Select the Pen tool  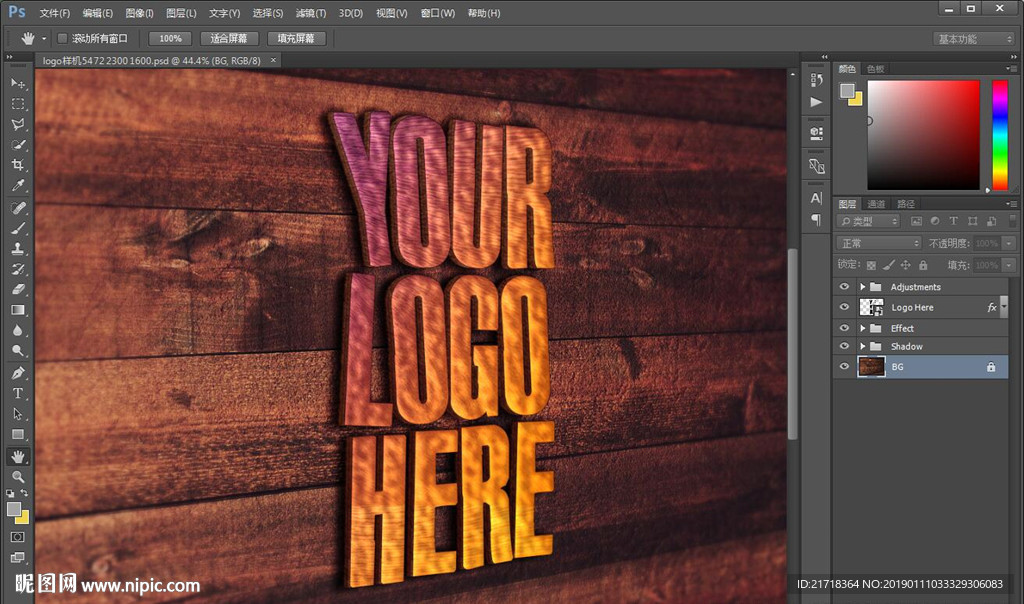(x=18, y=373)
